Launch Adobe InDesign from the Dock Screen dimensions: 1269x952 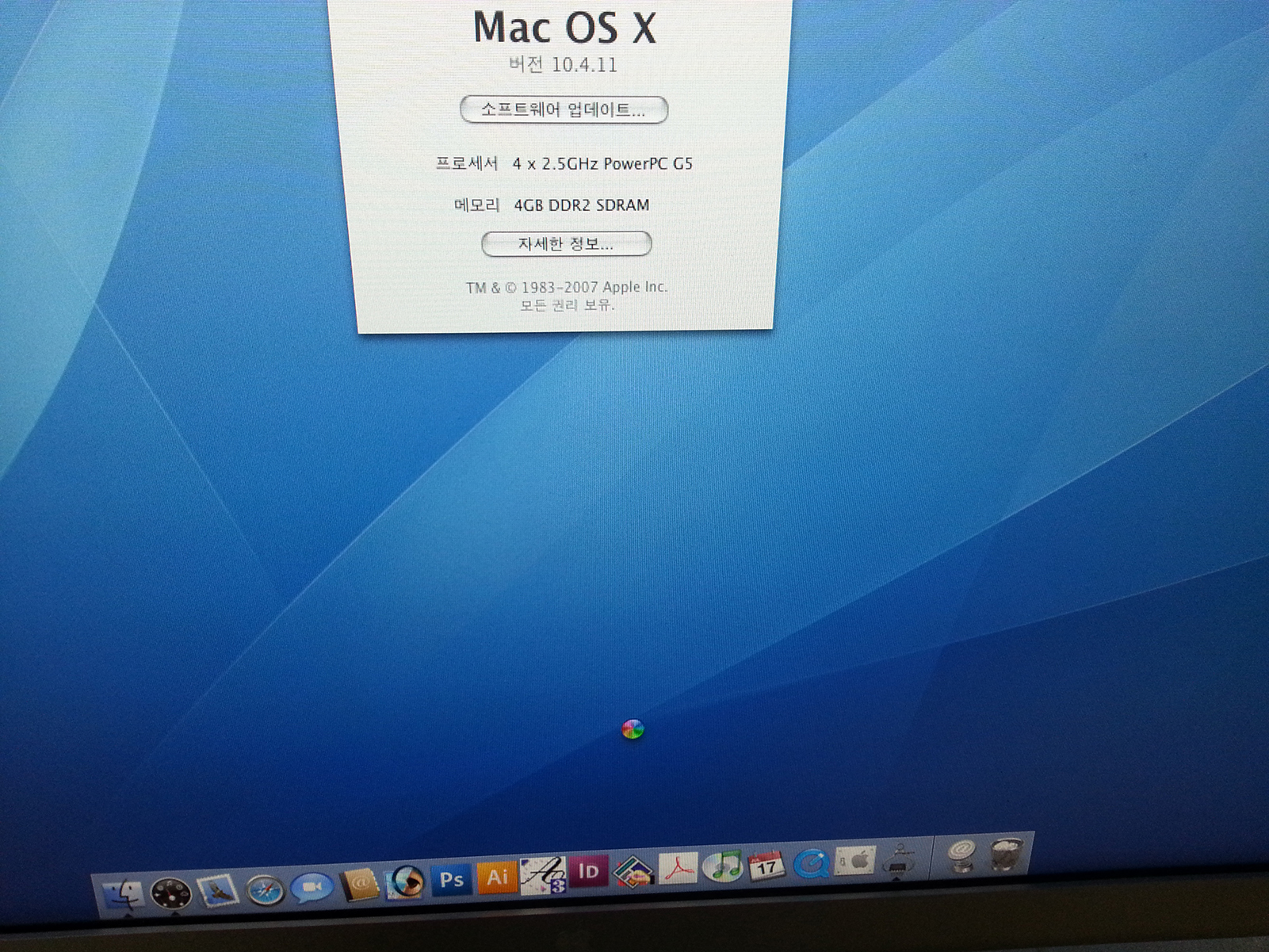(588, 872)
